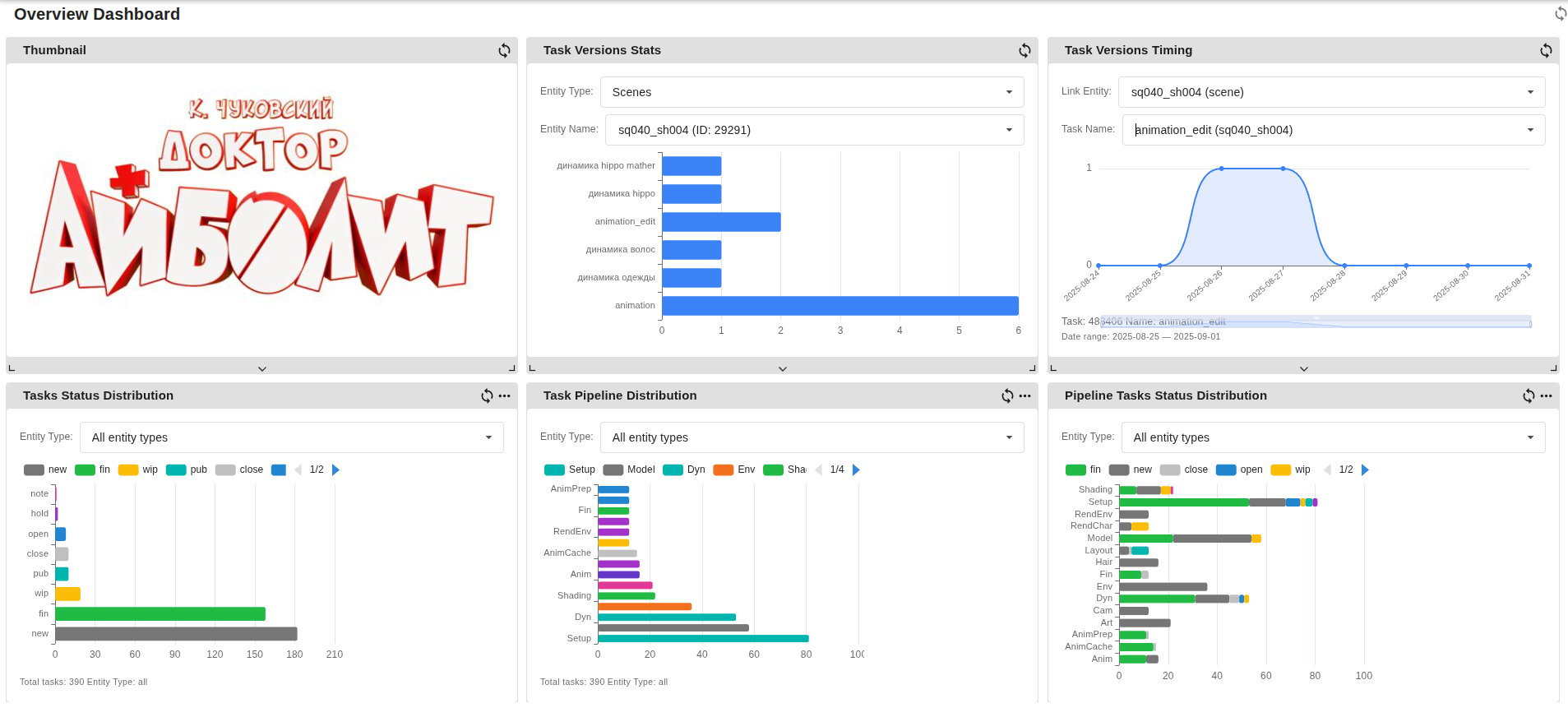Refresh the Task Versions Timing panel
Image resolution: width=1568 pixels, height=717 pixels.
coord(1546,50)
